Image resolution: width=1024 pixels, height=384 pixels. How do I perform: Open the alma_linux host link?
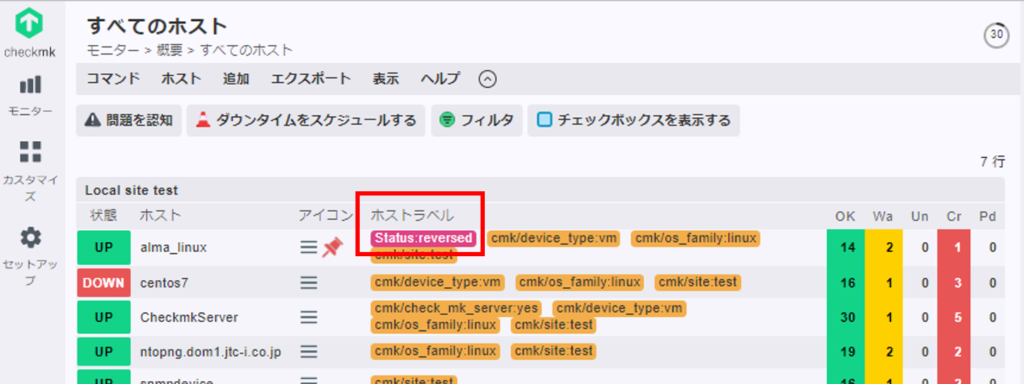[173, 248]
